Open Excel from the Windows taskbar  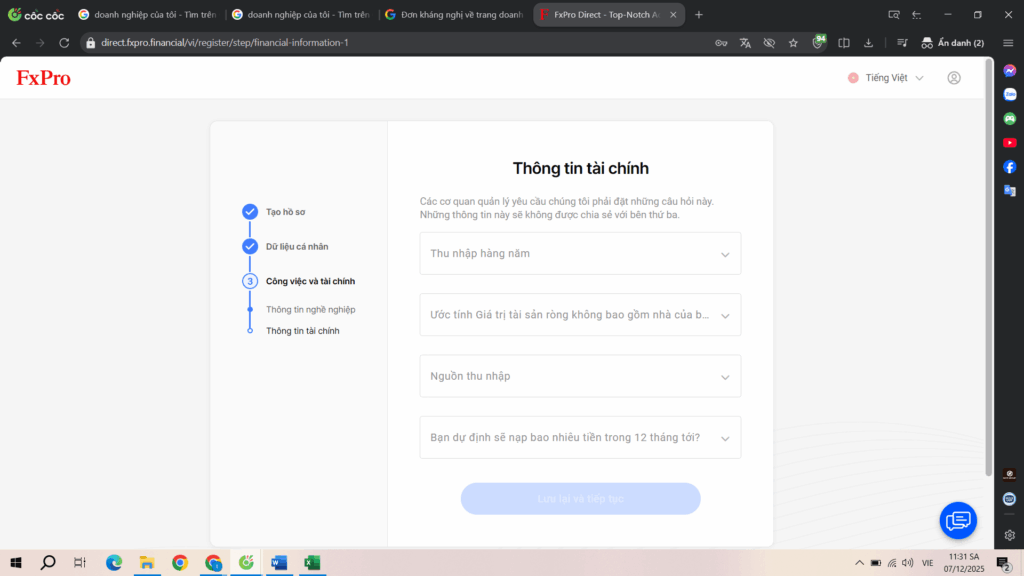(x=312, y=562)
